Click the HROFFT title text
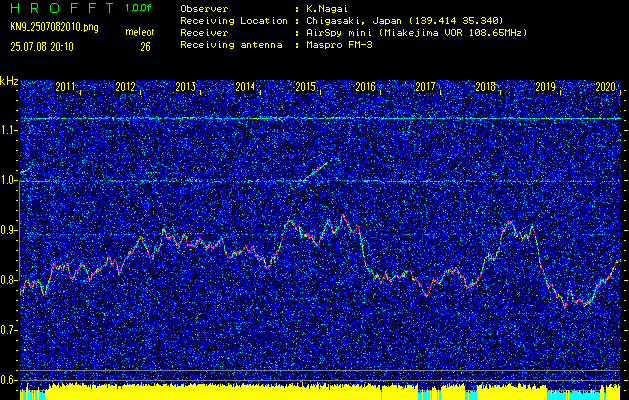 62,8
